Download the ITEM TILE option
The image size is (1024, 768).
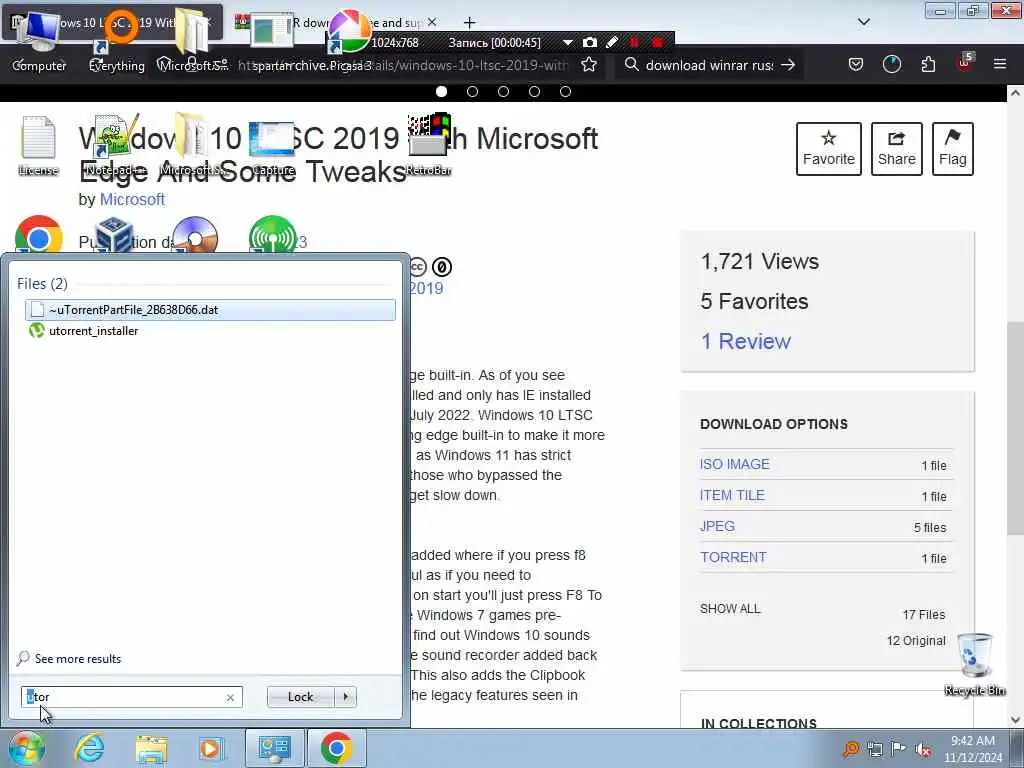click(x=732, y=495)
